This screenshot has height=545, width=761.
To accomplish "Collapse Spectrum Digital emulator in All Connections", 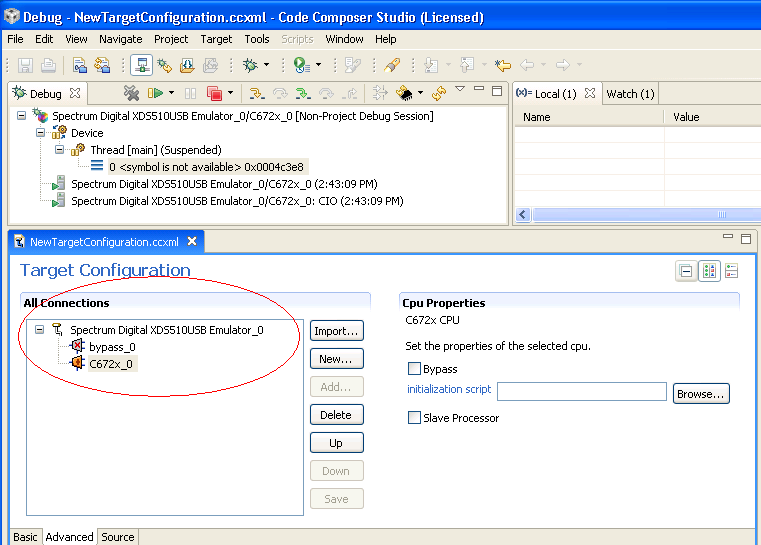I will pyautogui.click(x=39, y=330).
